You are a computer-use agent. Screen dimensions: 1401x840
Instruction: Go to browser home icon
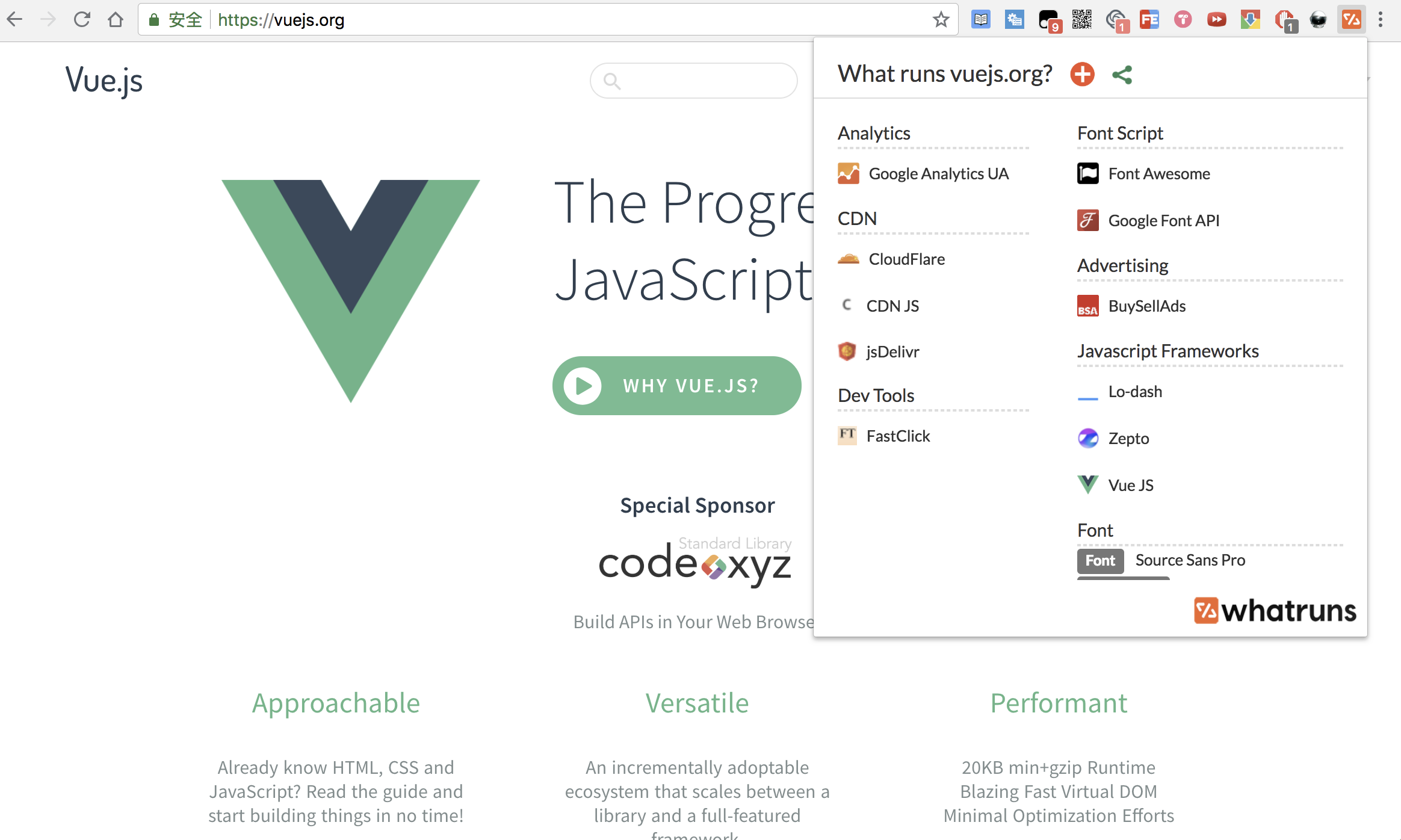[x=116, y=20]
